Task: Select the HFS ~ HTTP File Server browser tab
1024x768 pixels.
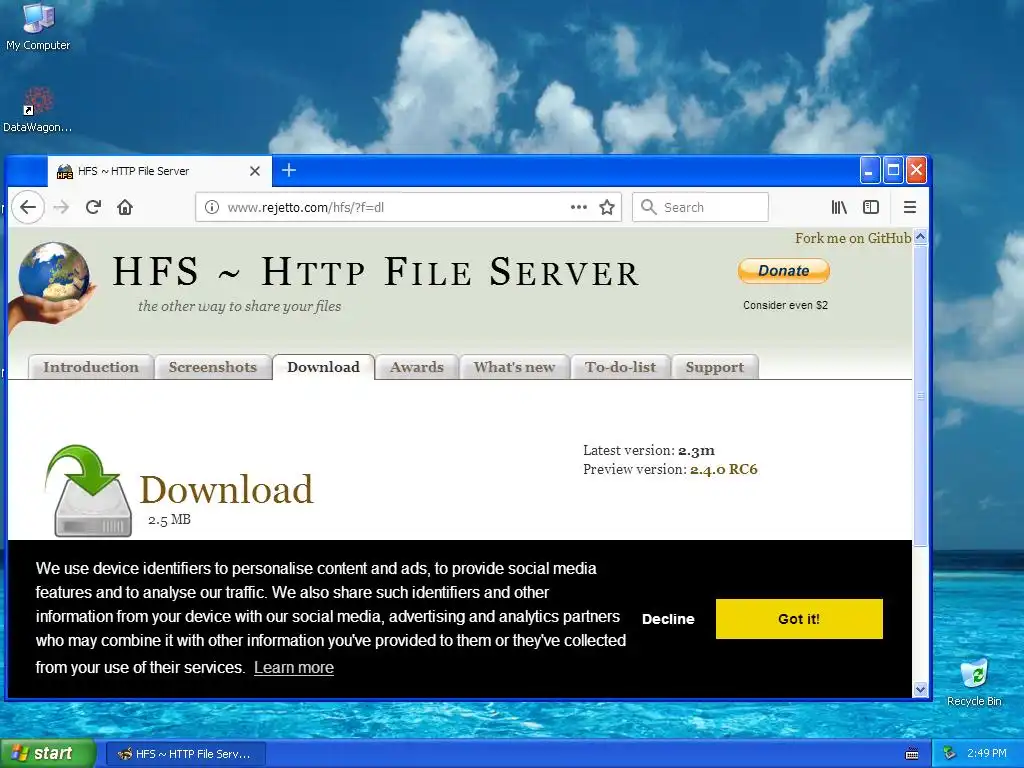Action: pos(159,171)
